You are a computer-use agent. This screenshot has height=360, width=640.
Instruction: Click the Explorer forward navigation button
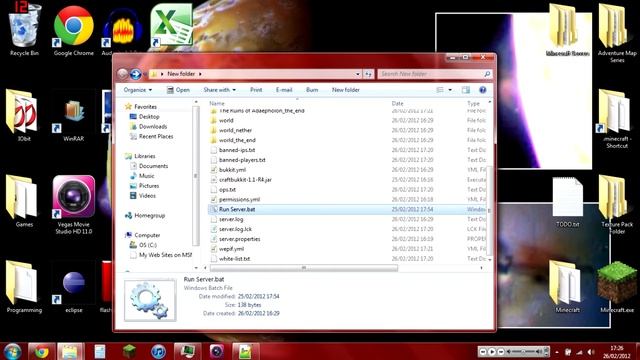(136, 74)
